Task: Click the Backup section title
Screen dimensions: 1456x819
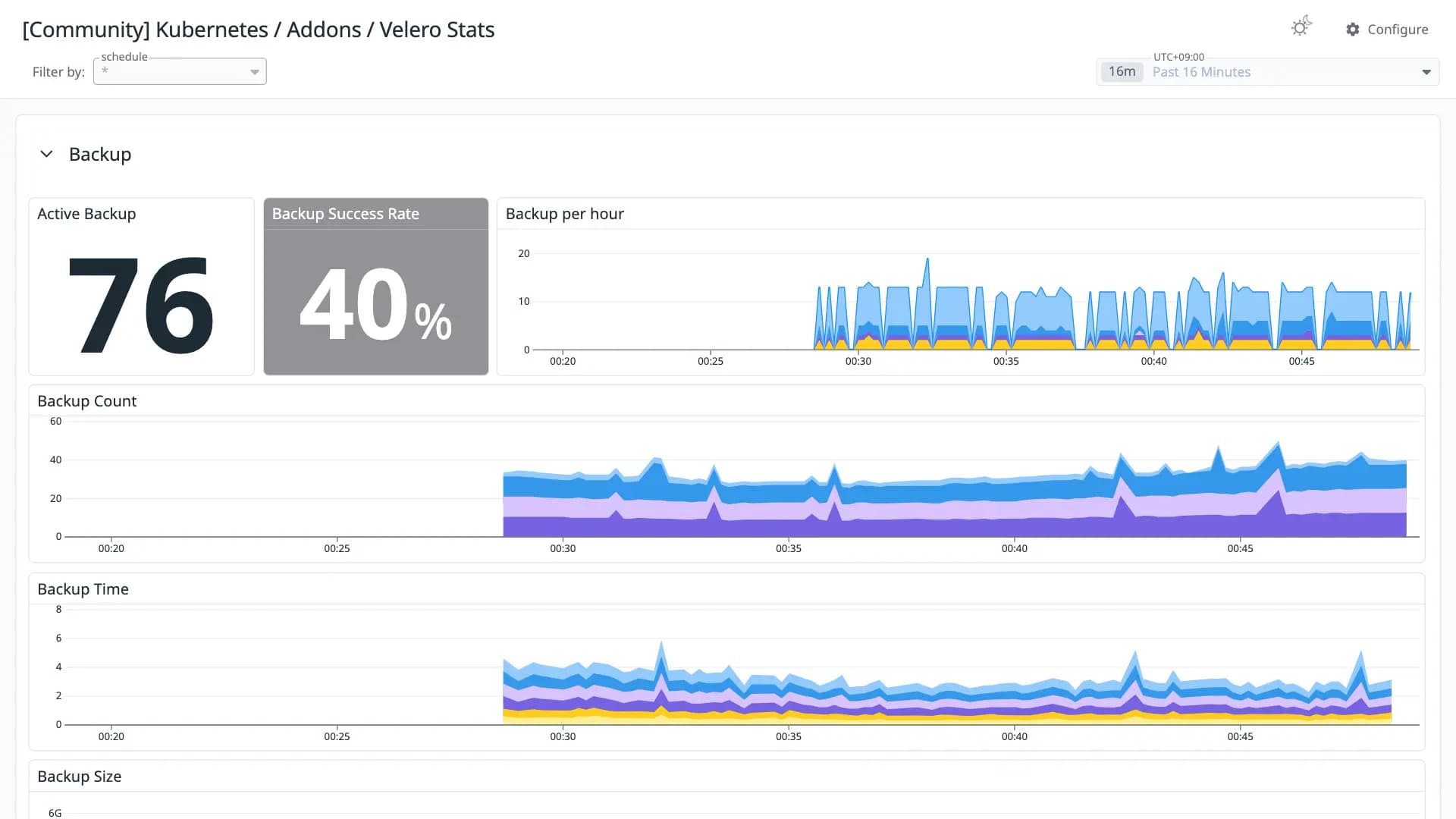Action: point(100,154)
